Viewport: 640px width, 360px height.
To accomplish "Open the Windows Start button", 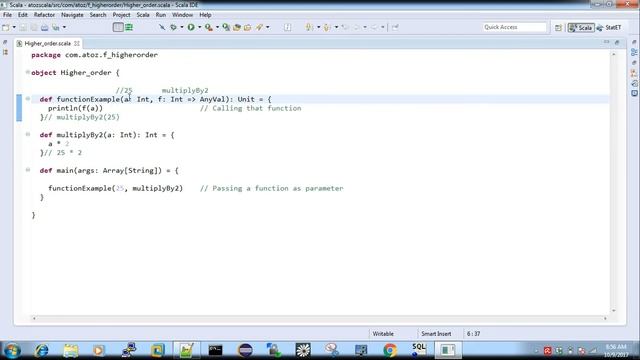I will pyautogui.click(x=12, y=350).
